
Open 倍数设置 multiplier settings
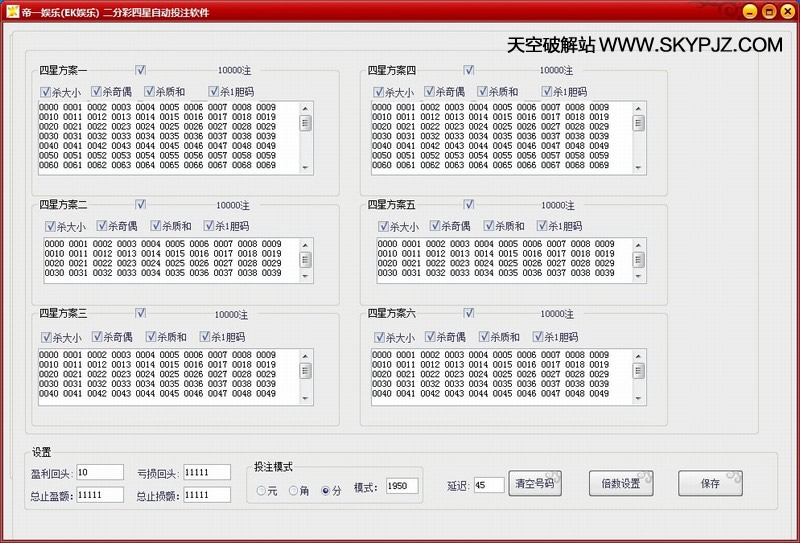point(620,484)
